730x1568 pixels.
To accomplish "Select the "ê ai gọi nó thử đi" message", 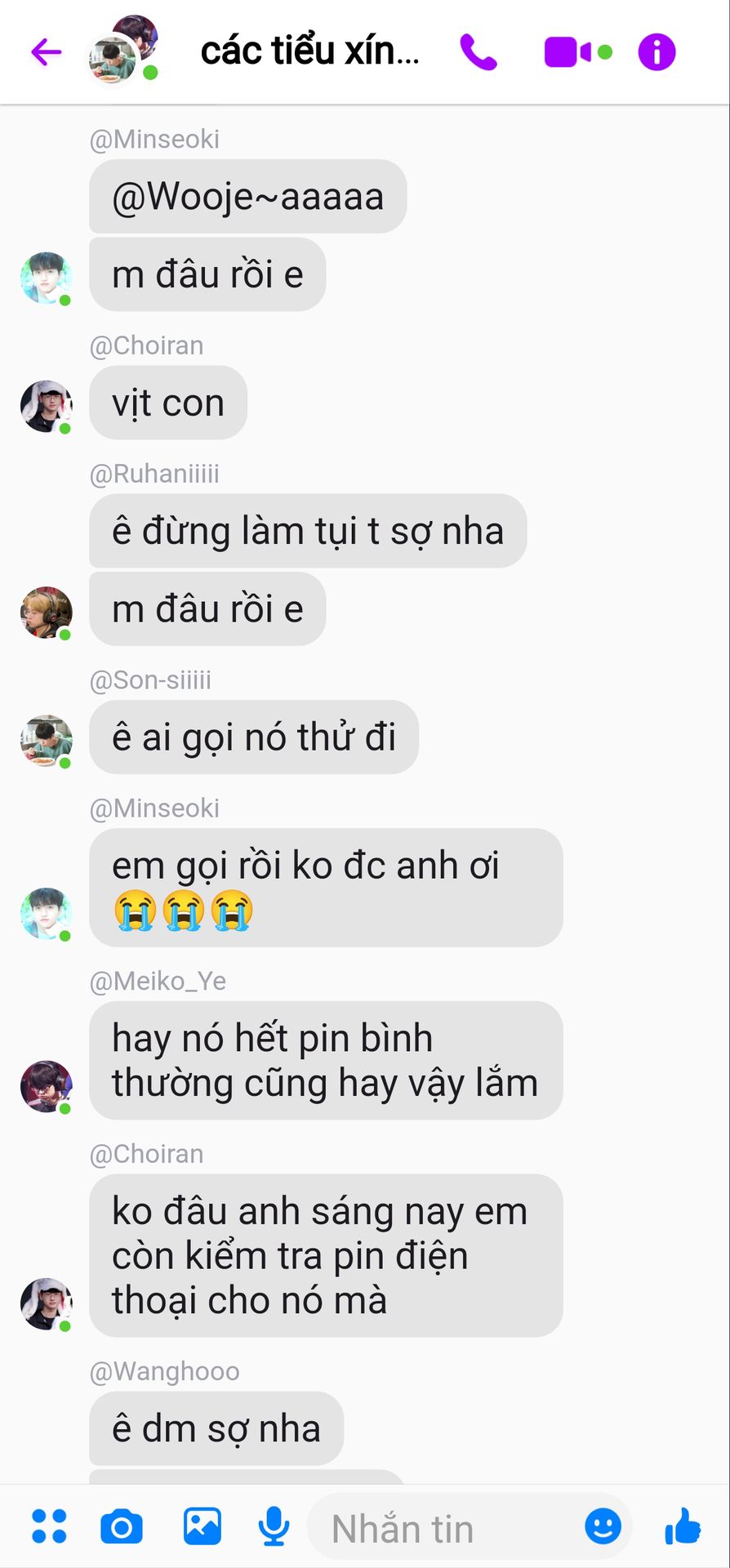I will [x=254, y=737].
